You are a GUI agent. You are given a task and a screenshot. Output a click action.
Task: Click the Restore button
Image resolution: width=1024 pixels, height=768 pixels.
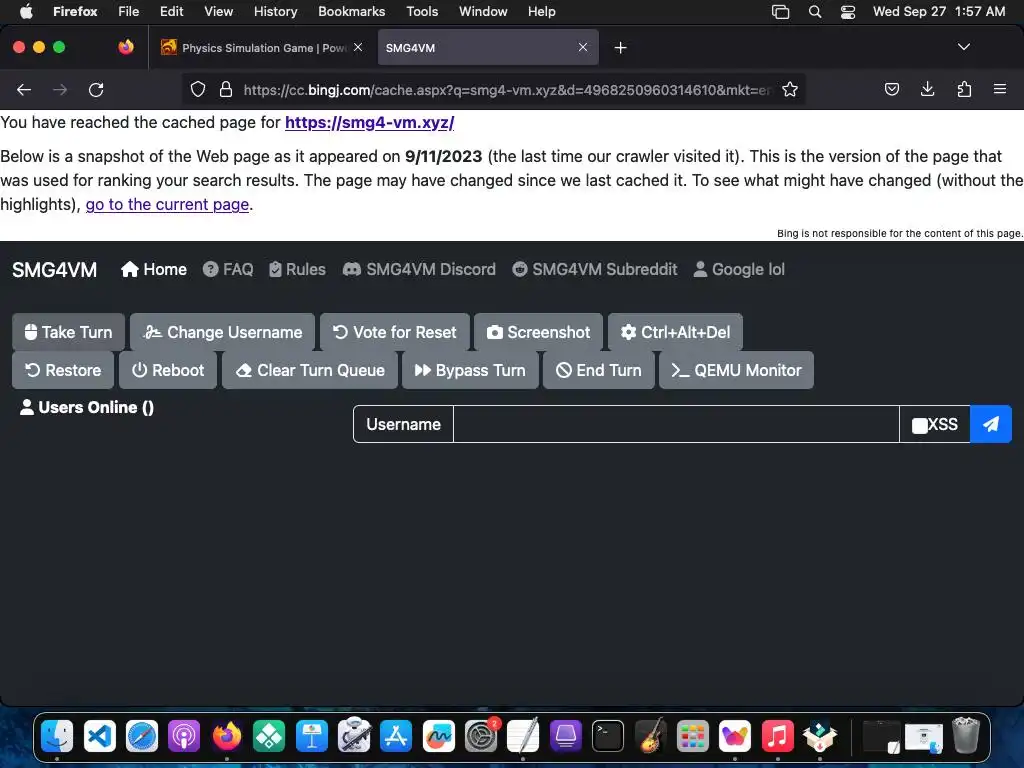click(x=63, y=370)
